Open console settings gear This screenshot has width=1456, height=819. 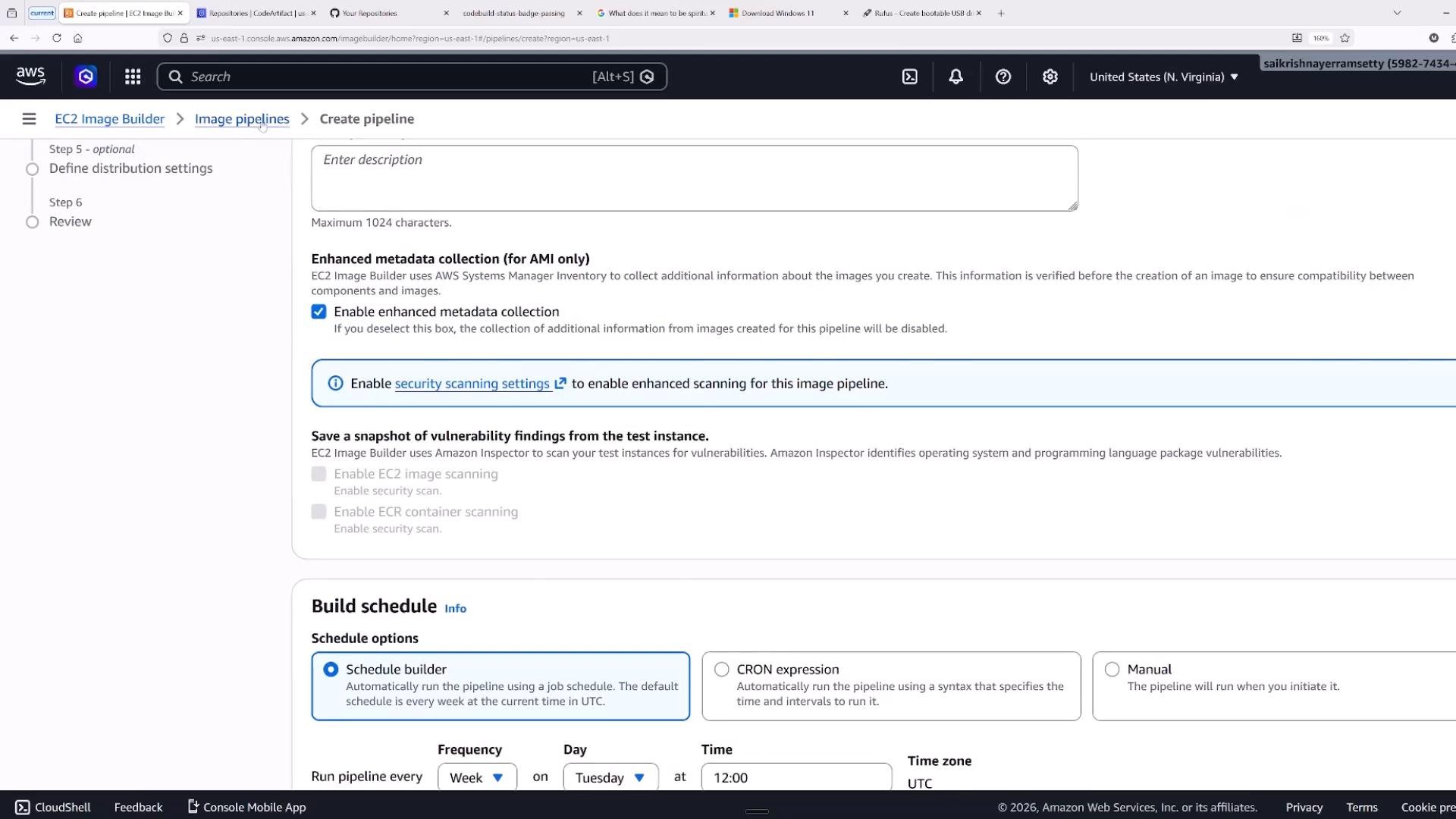(1050, 77)
